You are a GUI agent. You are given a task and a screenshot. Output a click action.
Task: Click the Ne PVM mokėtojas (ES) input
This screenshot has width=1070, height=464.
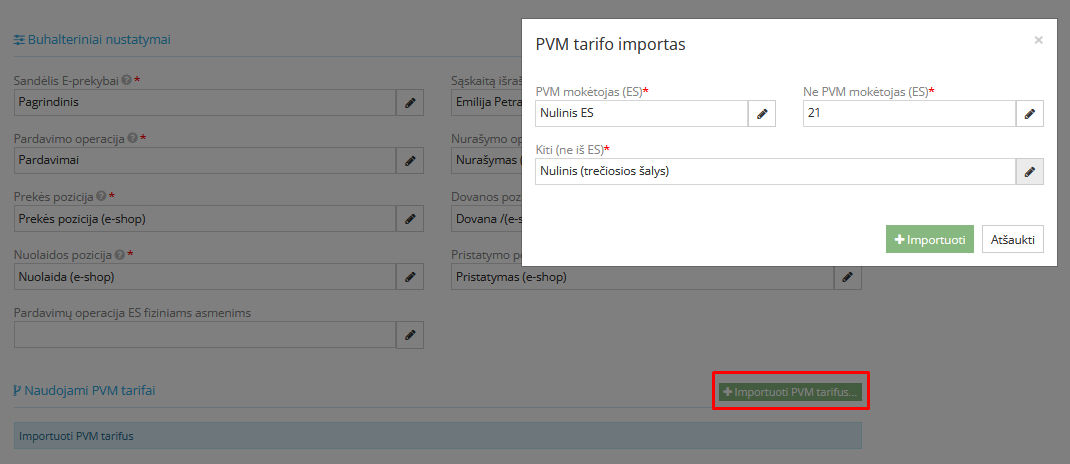909,114
